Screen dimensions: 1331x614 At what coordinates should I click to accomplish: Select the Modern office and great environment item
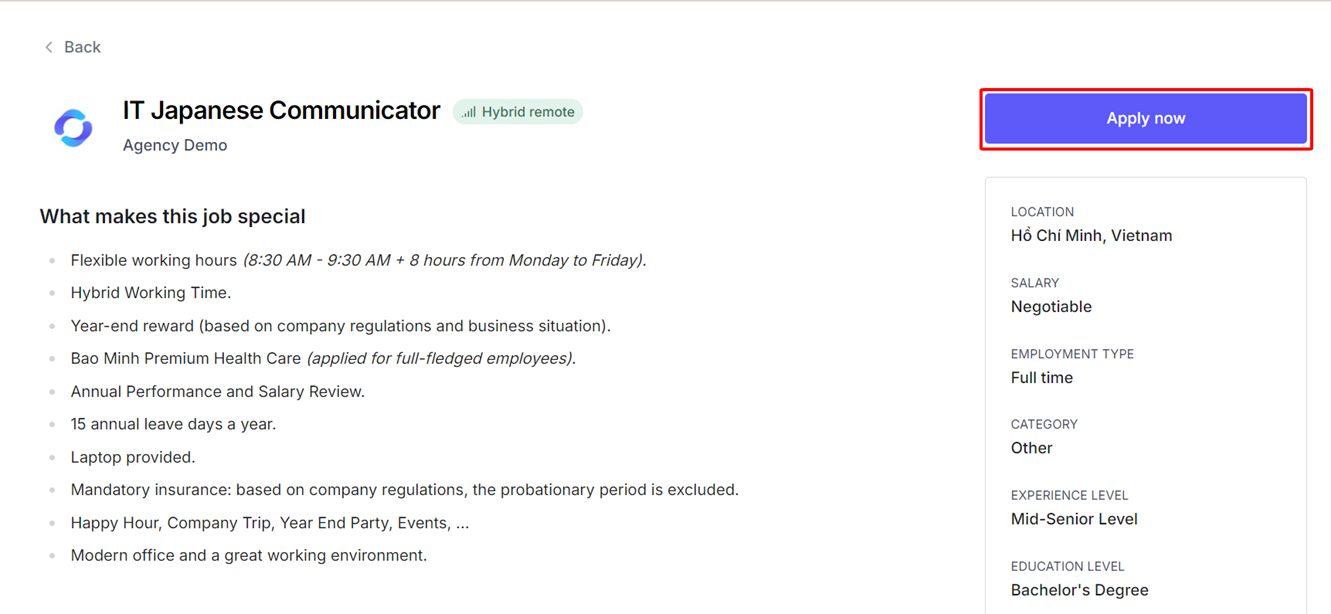pos(248,555)
